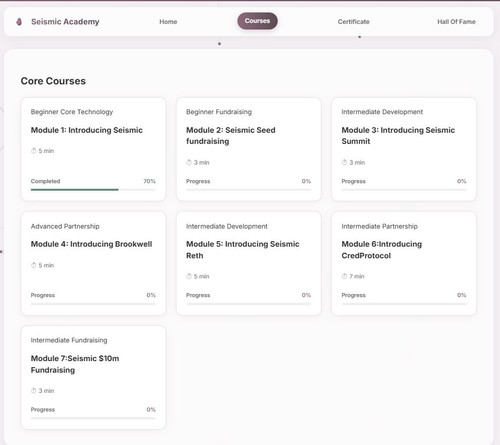Image resolution: width=500 pixels, height=445 pixels.
Task: Click the 0% value on Module 3
Action: 462,181
